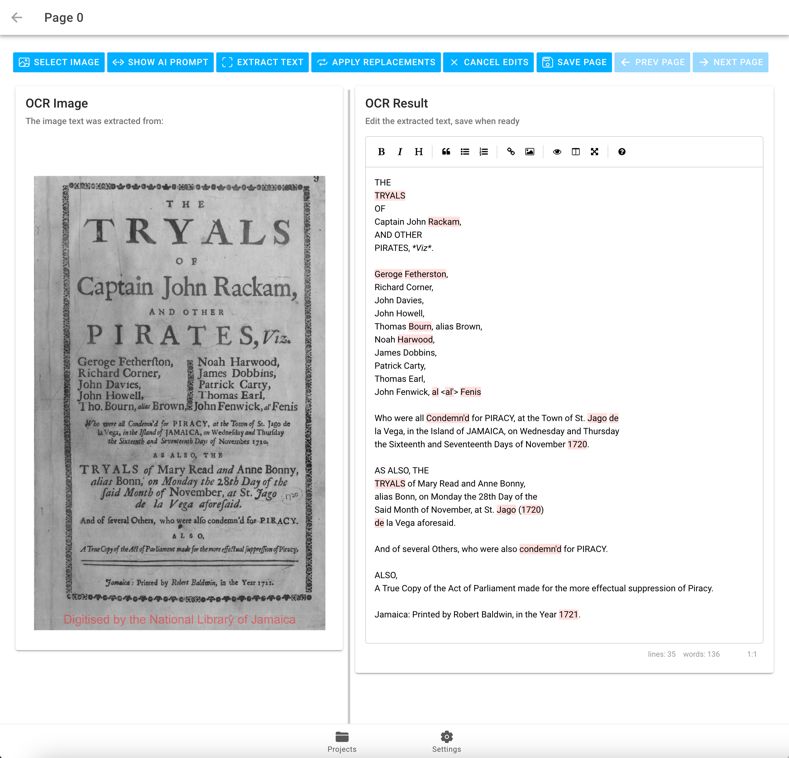This screenshot has width=789, height=758.
Task: Insert an image in the editor toolbar
Action: 530,152
